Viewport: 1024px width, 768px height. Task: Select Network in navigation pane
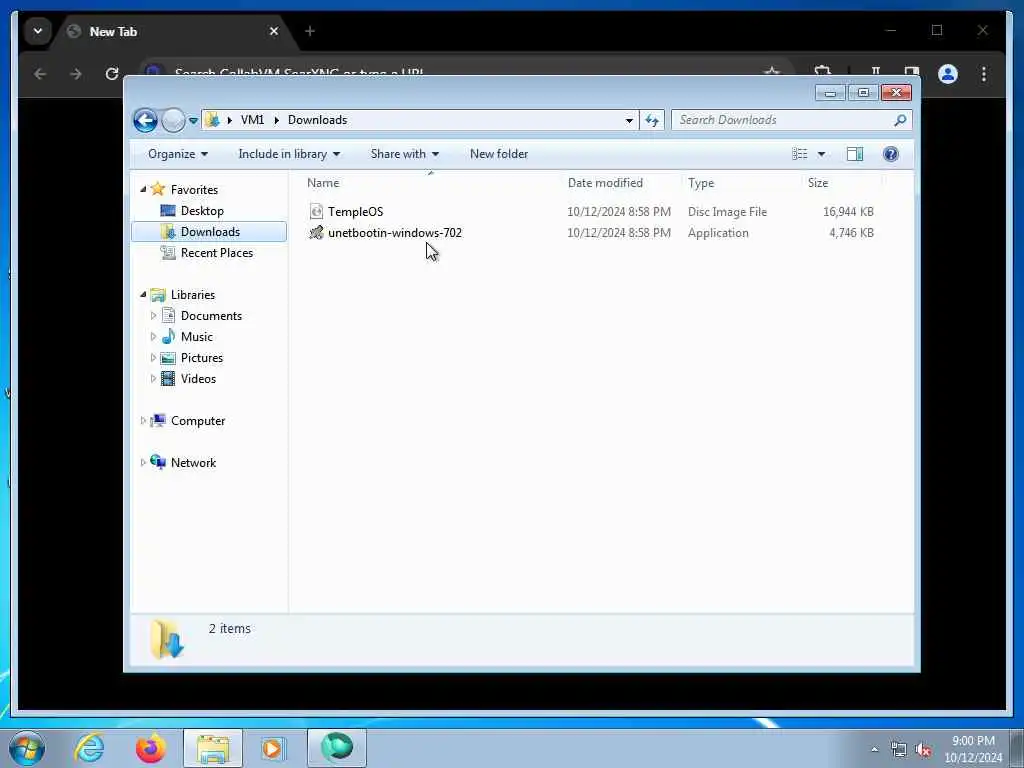(193, 463)
